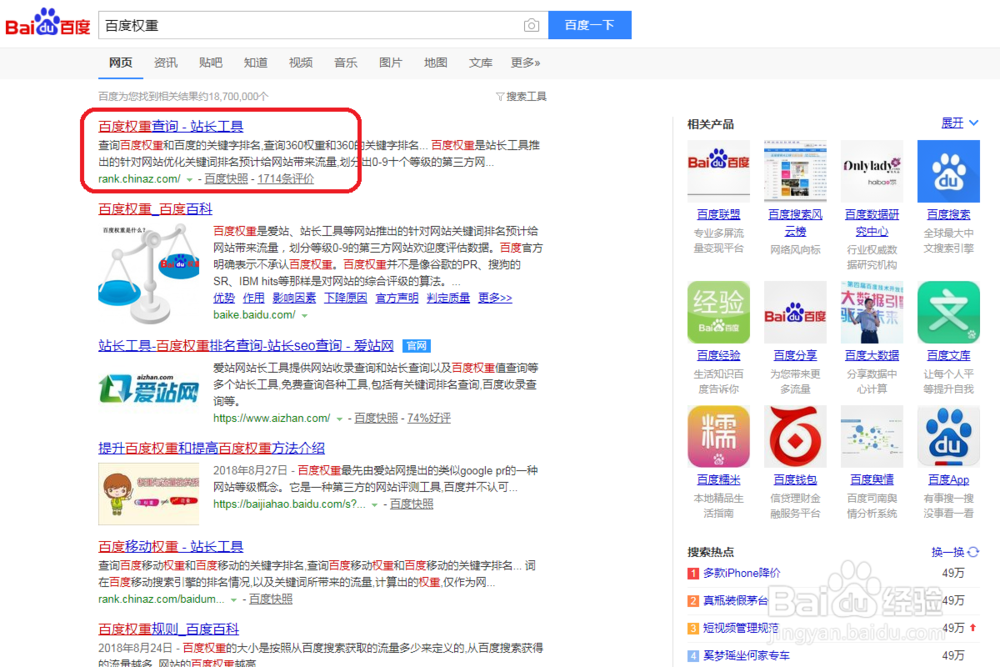Image resolution: width=1000 pixels, height=667 pixels.
Task: Click the 搜索工具 filter icon
Action: (500, 96)
